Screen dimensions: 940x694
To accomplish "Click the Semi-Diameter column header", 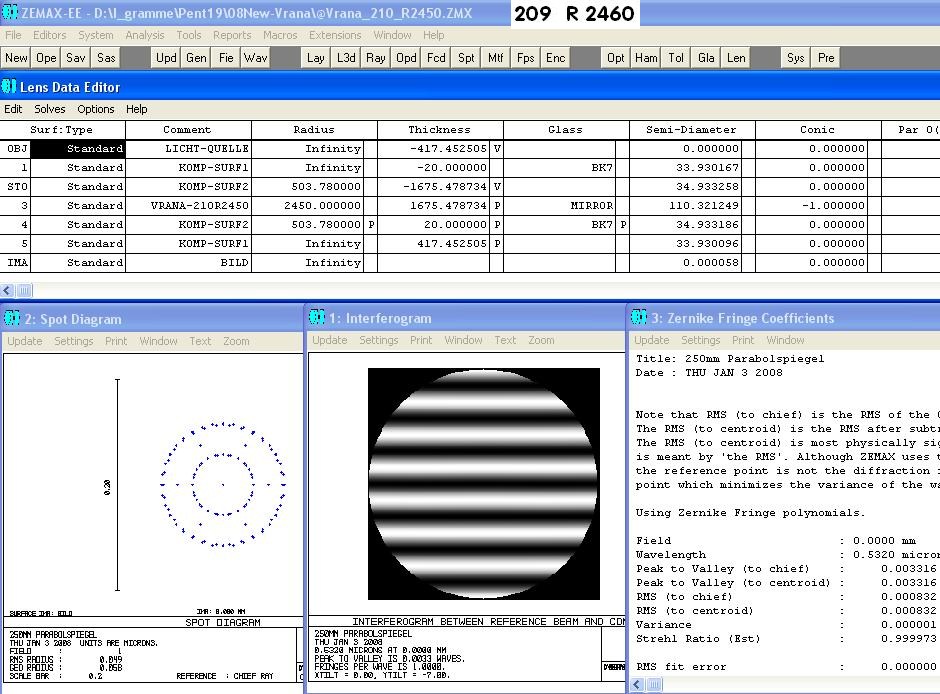I will tap(691, 129).
